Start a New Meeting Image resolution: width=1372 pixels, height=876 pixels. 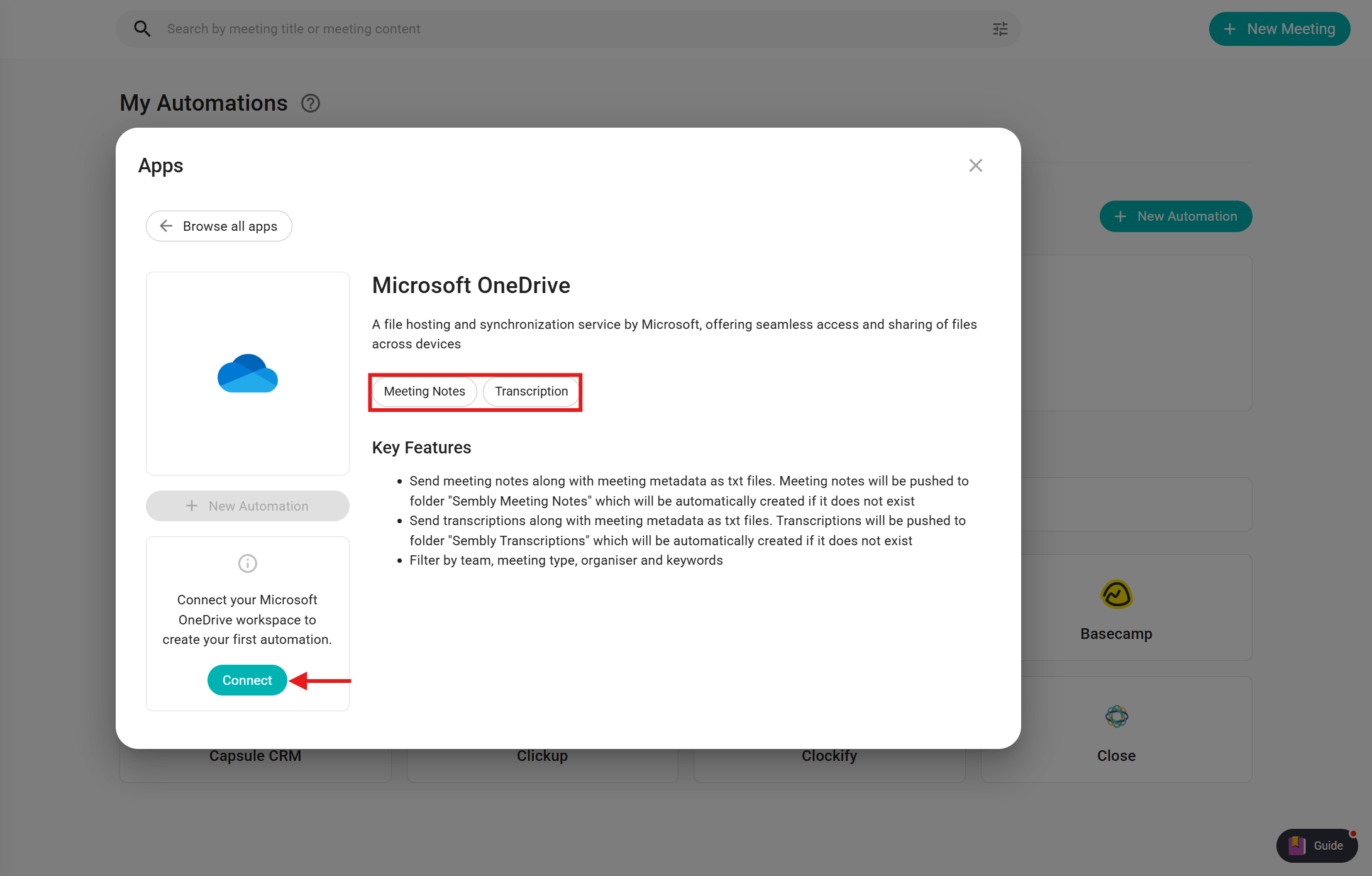click(x=1279, y=29)
